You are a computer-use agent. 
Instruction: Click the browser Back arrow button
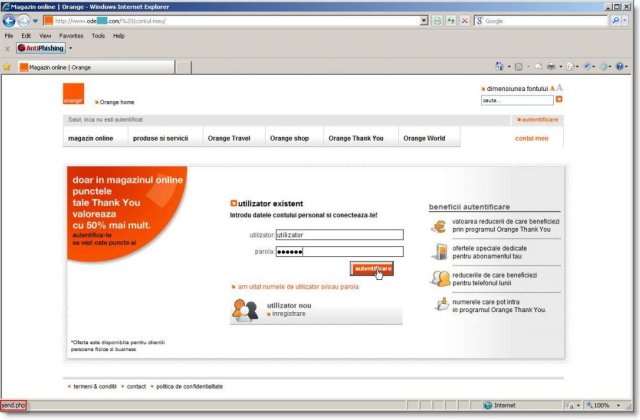pyautogui.click(x=9, y=21)
